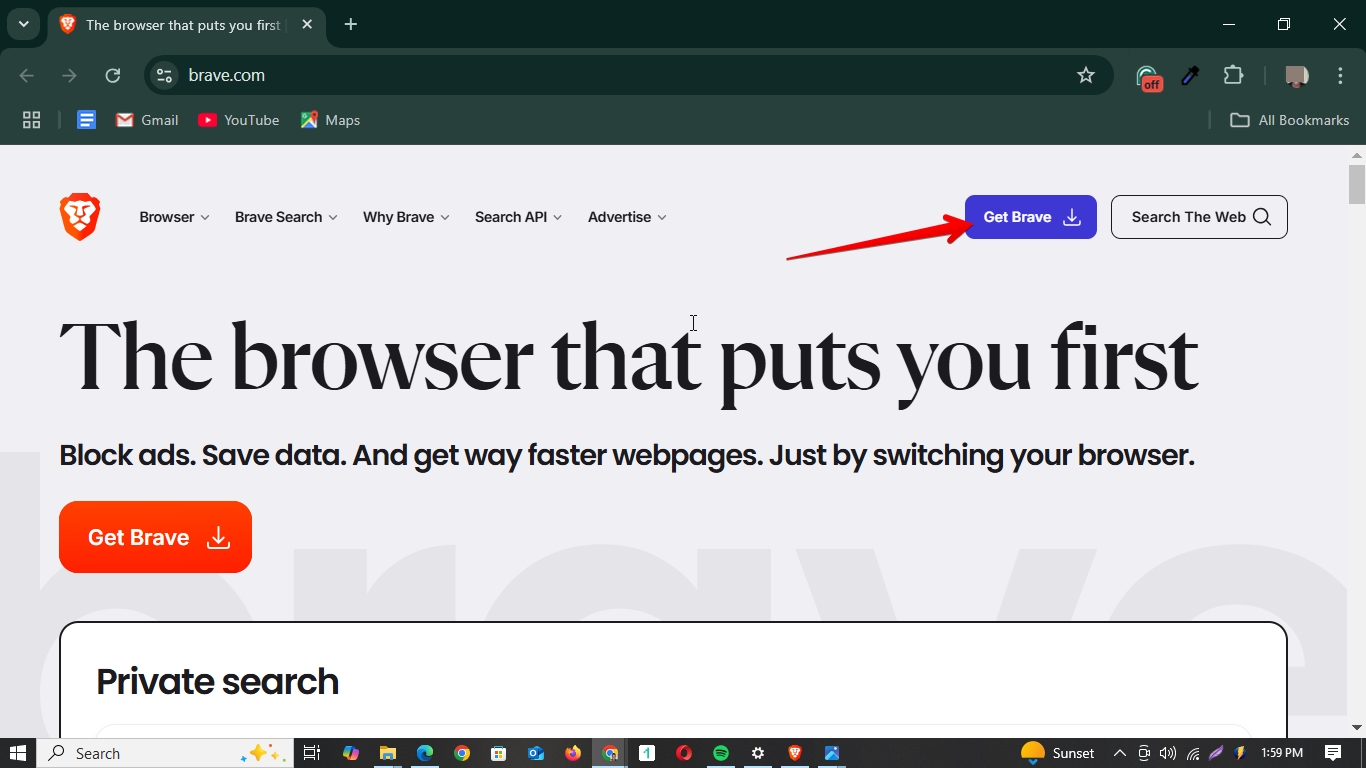Open the Maps bookmark
Image resolution: width=1366 pixels, height=768 pixels.
click(x=330, y=120)
